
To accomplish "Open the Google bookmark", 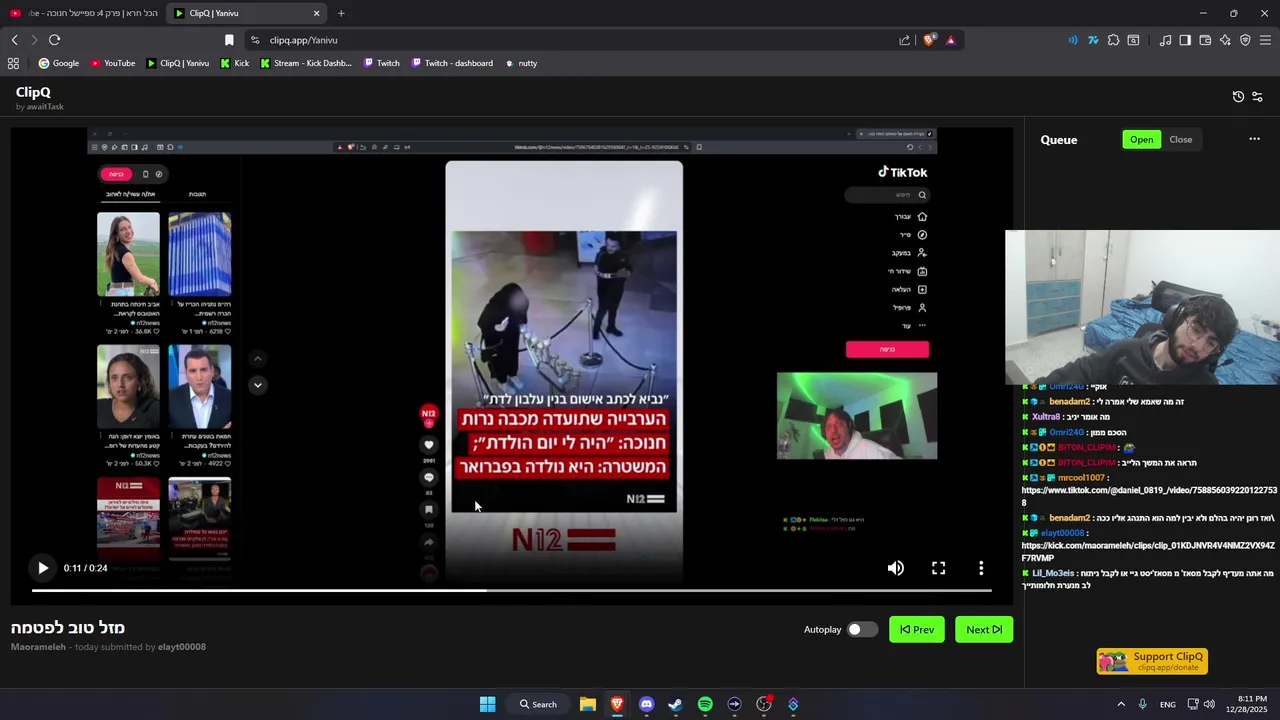I will (x=58, y=63).
